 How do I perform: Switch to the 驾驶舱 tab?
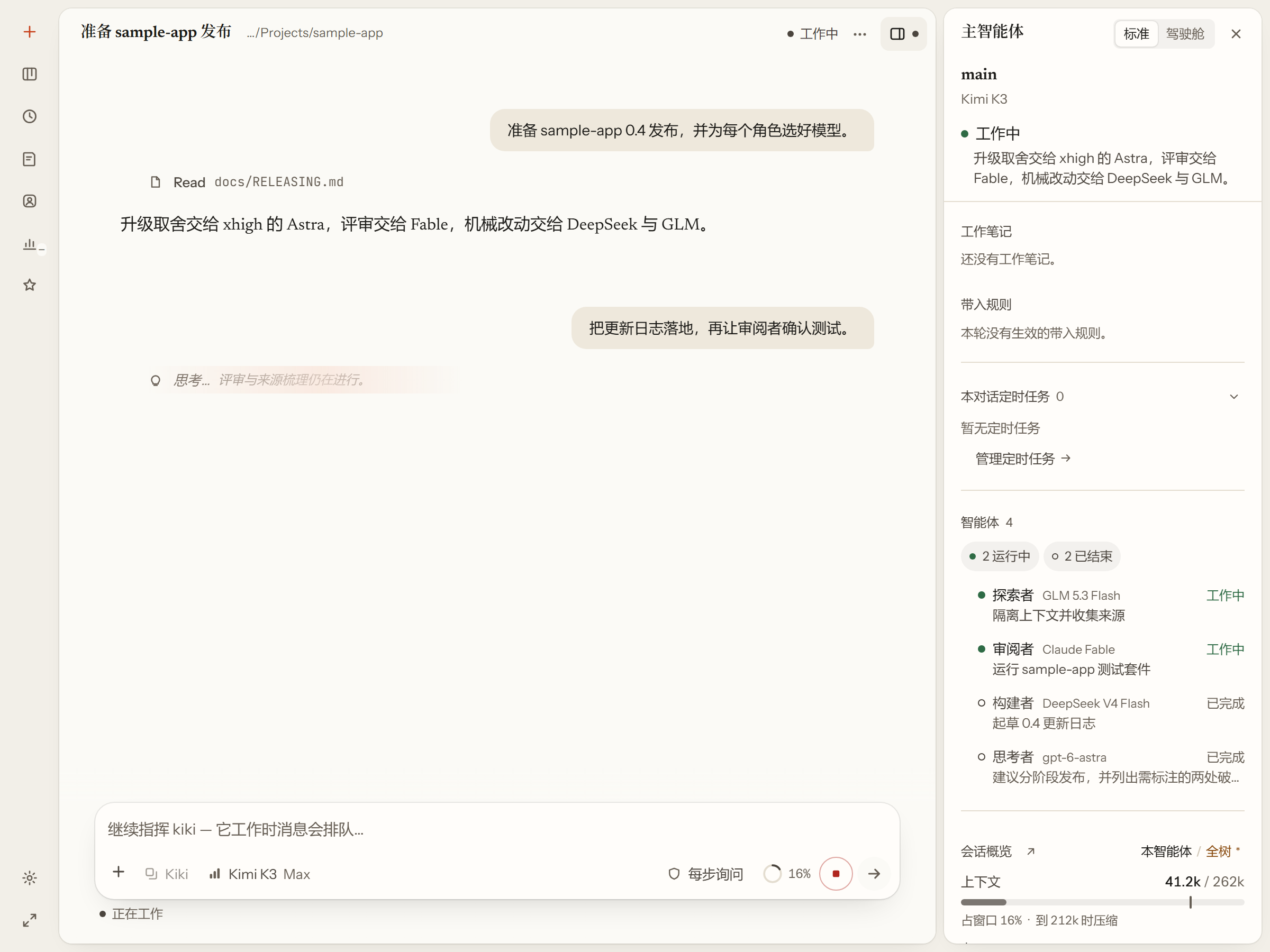tap(1184, 34)
